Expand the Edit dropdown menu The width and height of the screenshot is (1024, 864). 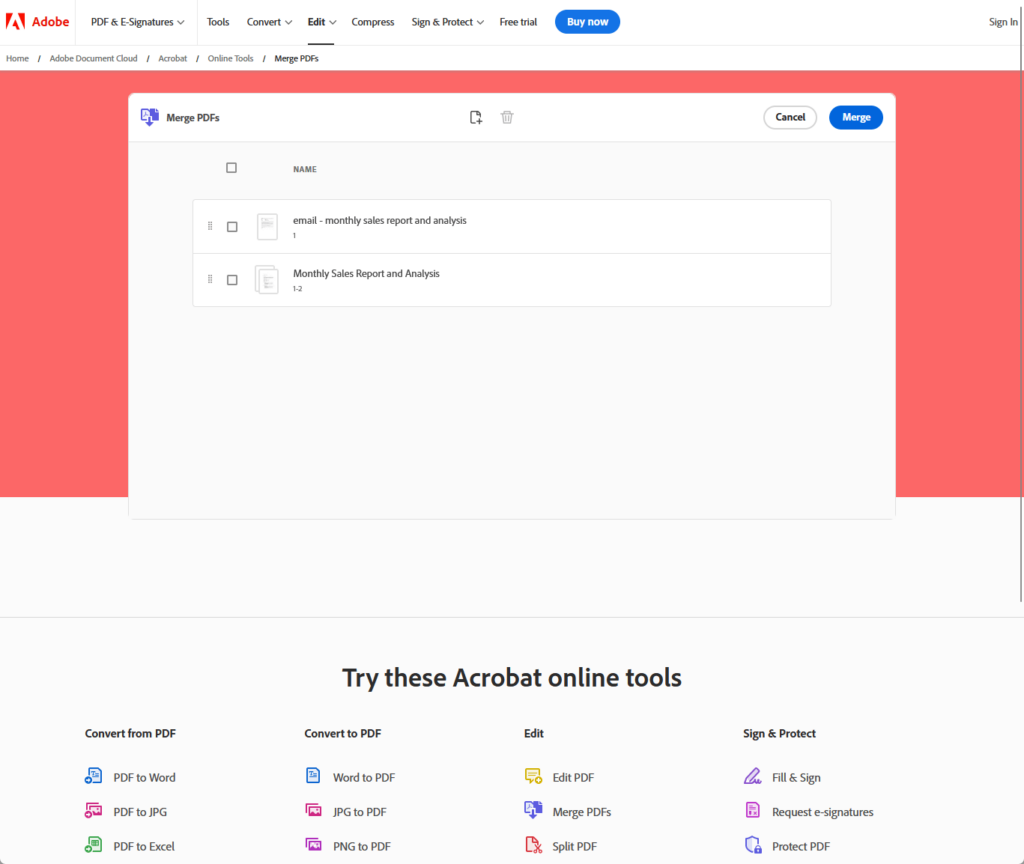tap(321, 22)
